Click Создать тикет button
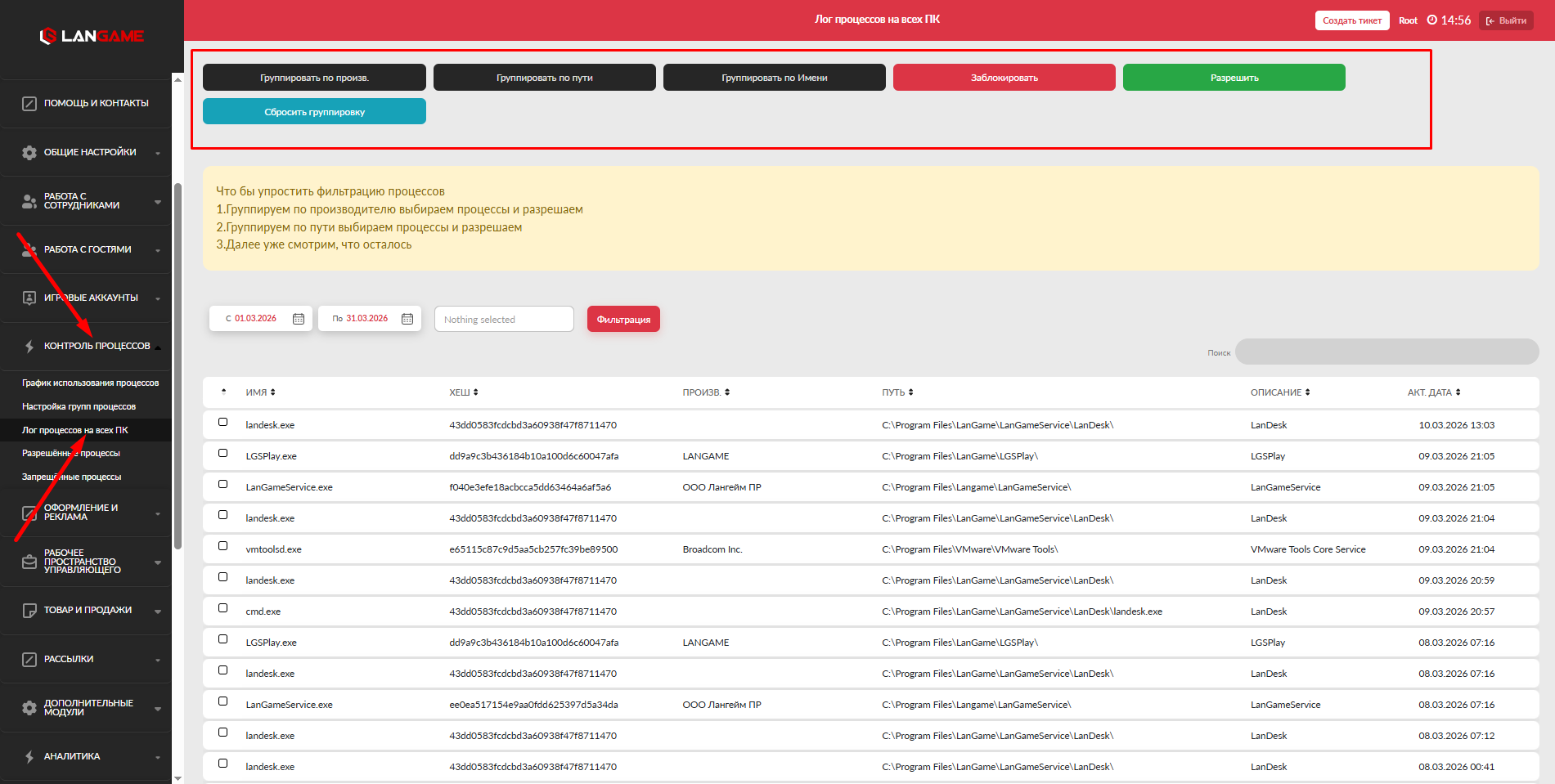 1352,20
